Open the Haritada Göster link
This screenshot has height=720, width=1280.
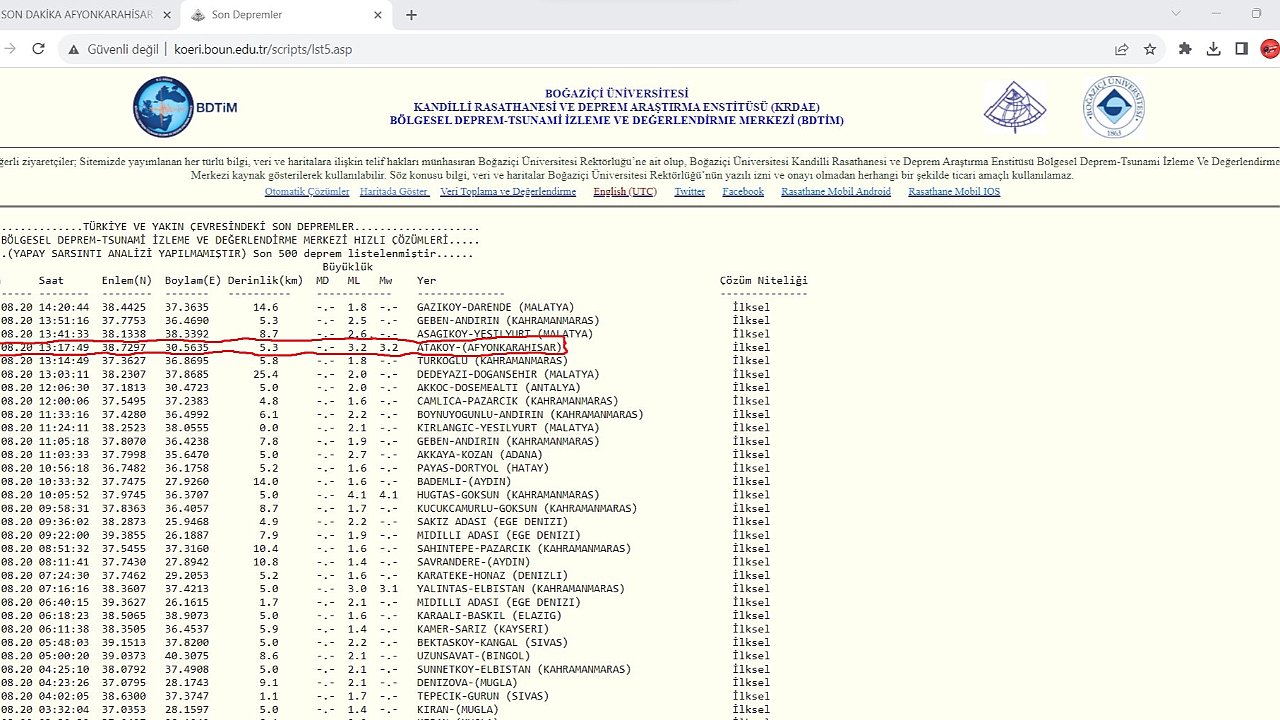394,192
